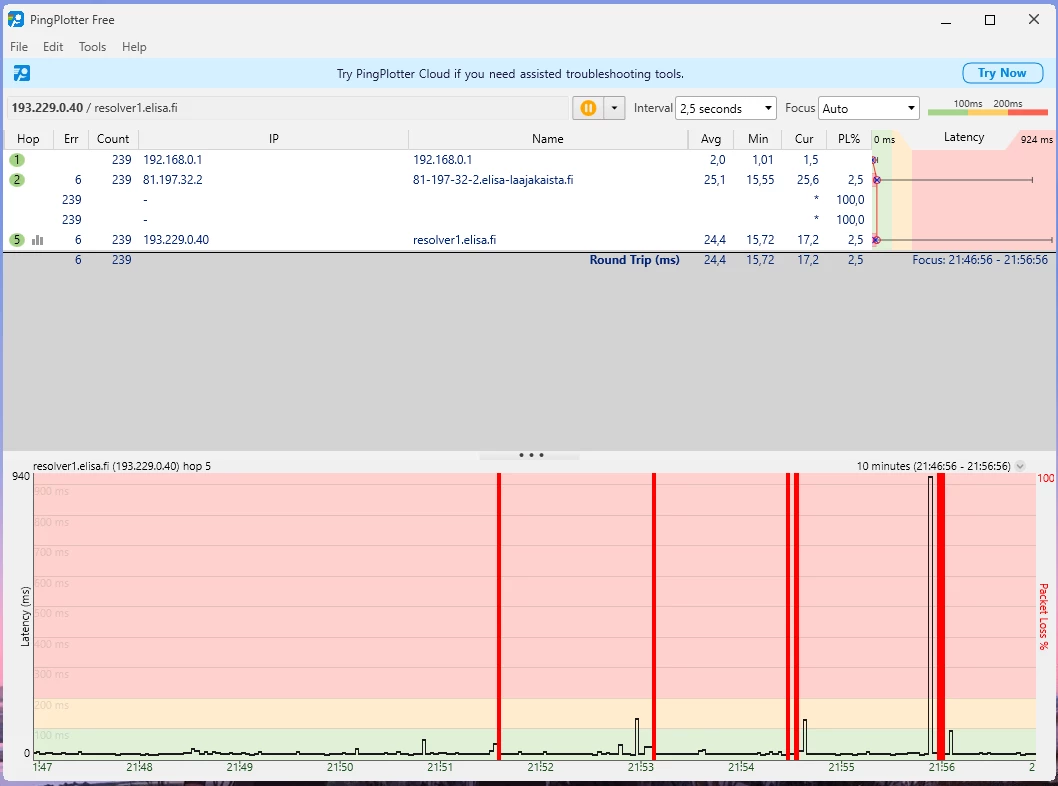The width and height of the screenshot is (1058, 786).
Task: Click the 21:50 time axis label
Action: click(x=340, y=767)
